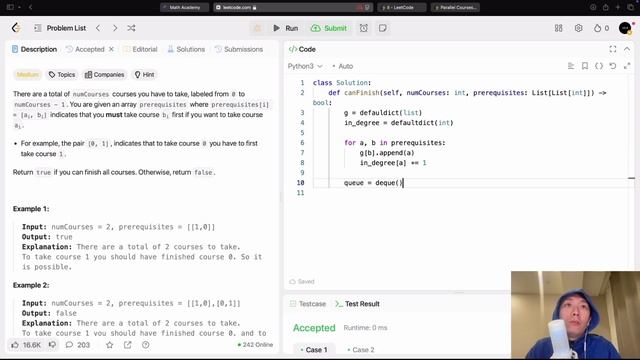Show the Topics tag
The image size is (640, 360).
coord(62,75)
